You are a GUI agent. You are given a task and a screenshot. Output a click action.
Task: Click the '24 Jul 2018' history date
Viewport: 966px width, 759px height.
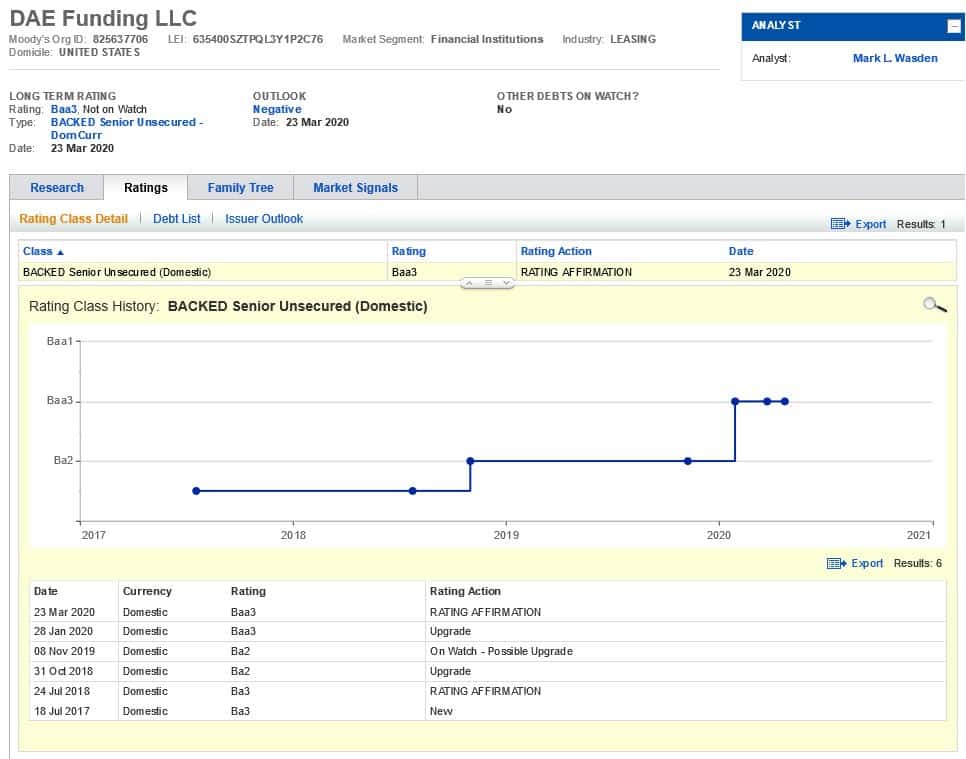(62, 691)
